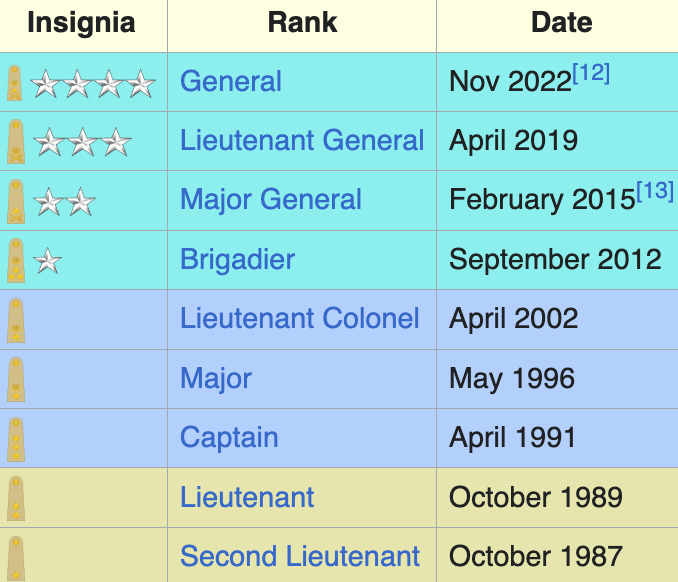Click the Brigadier row shoulder board icon
Screen dimensions: 678x582
click(16, 261)
